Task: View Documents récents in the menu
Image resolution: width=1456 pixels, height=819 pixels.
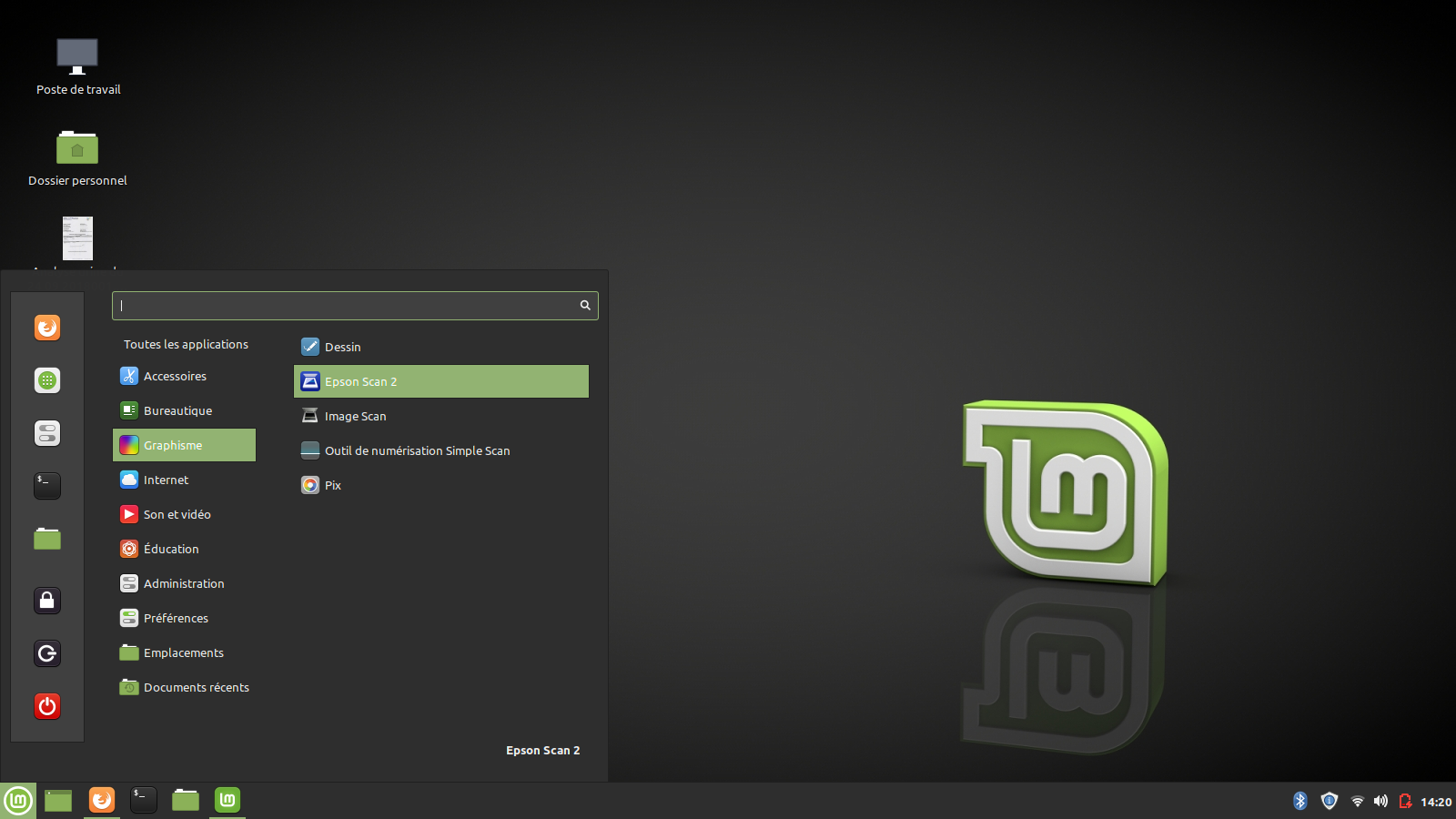Action: point(184,687)
